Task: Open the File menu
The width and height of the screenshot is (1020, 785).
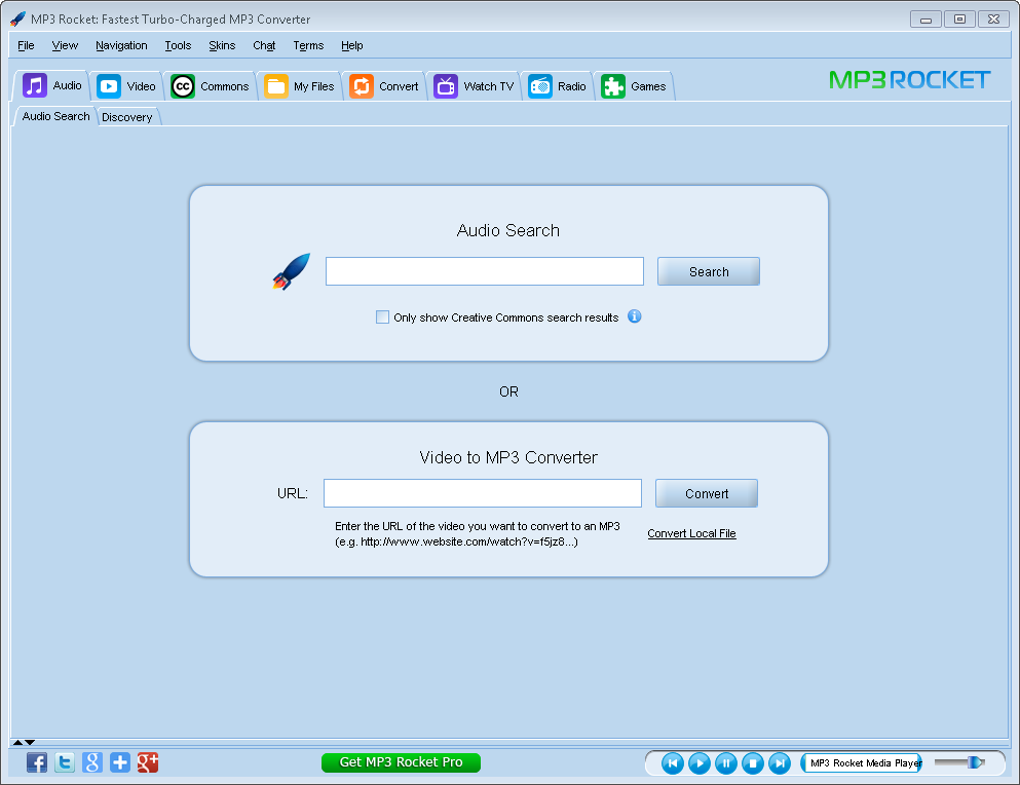Action: point(26,46)
